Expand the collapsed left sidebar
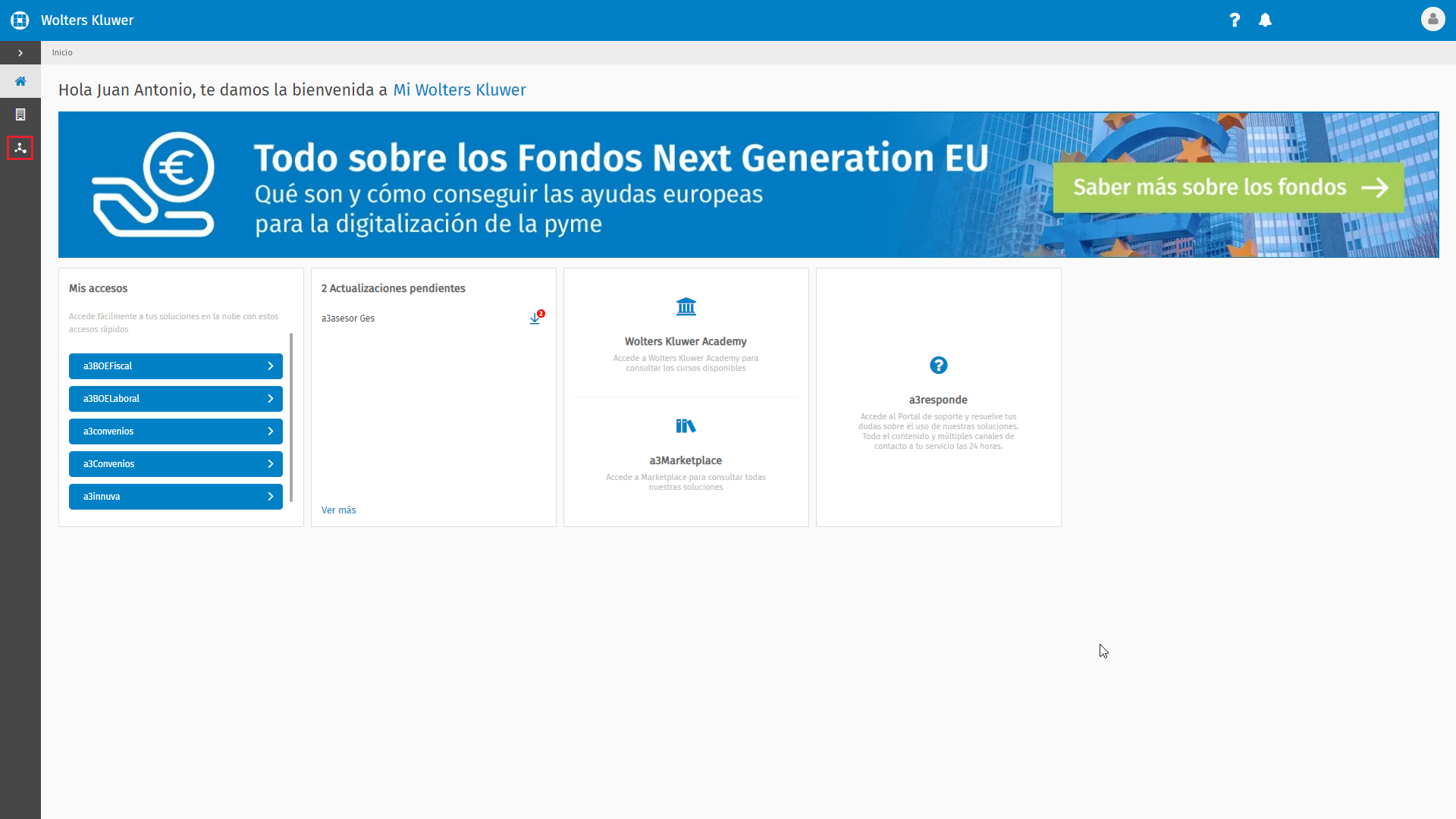Image resolution: width=1456 pixels, height=819 pixels. (x=20, y=52)
